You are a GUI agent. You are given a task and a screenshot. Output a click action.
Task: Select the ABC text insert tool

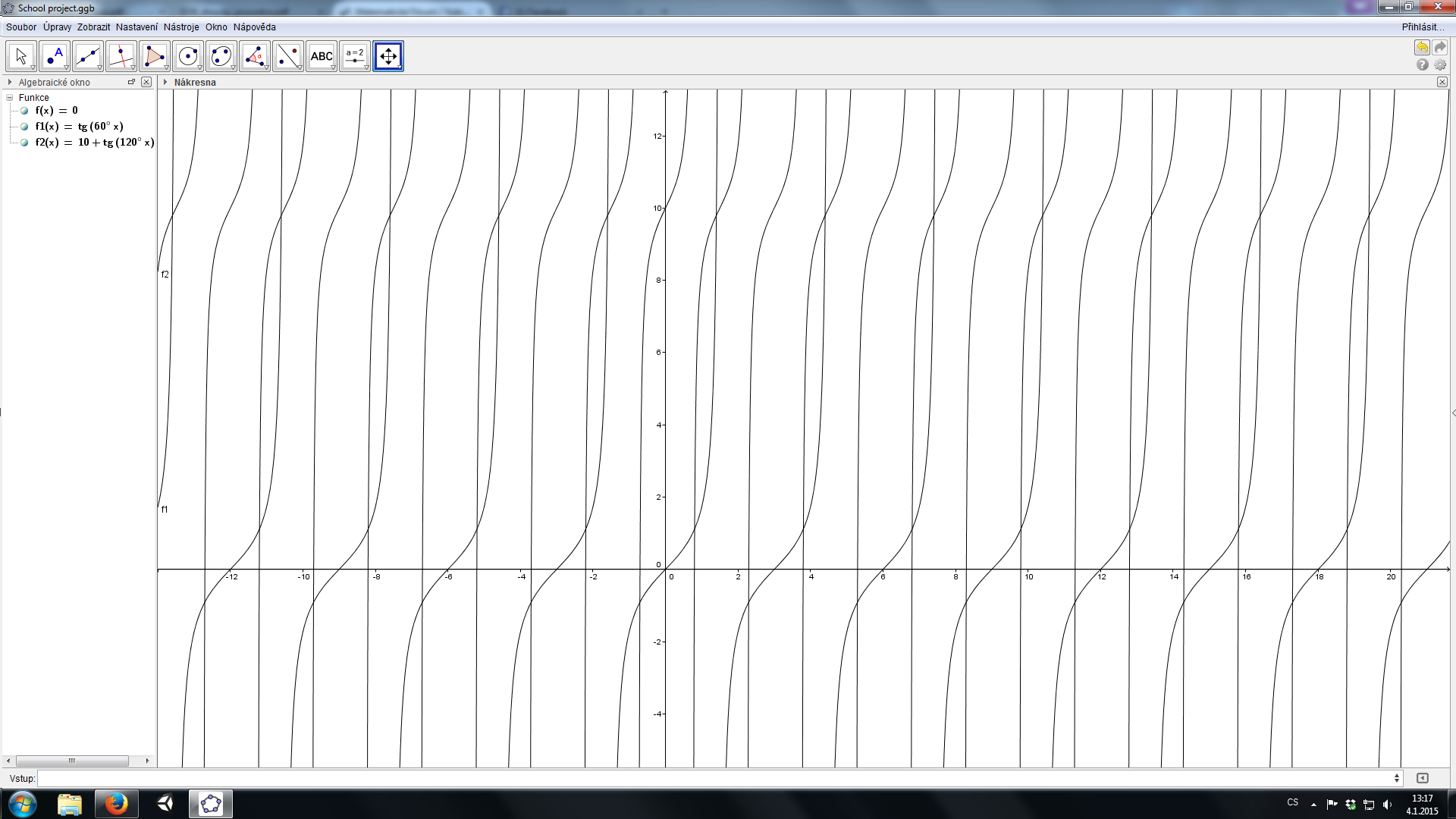[322, 56]
